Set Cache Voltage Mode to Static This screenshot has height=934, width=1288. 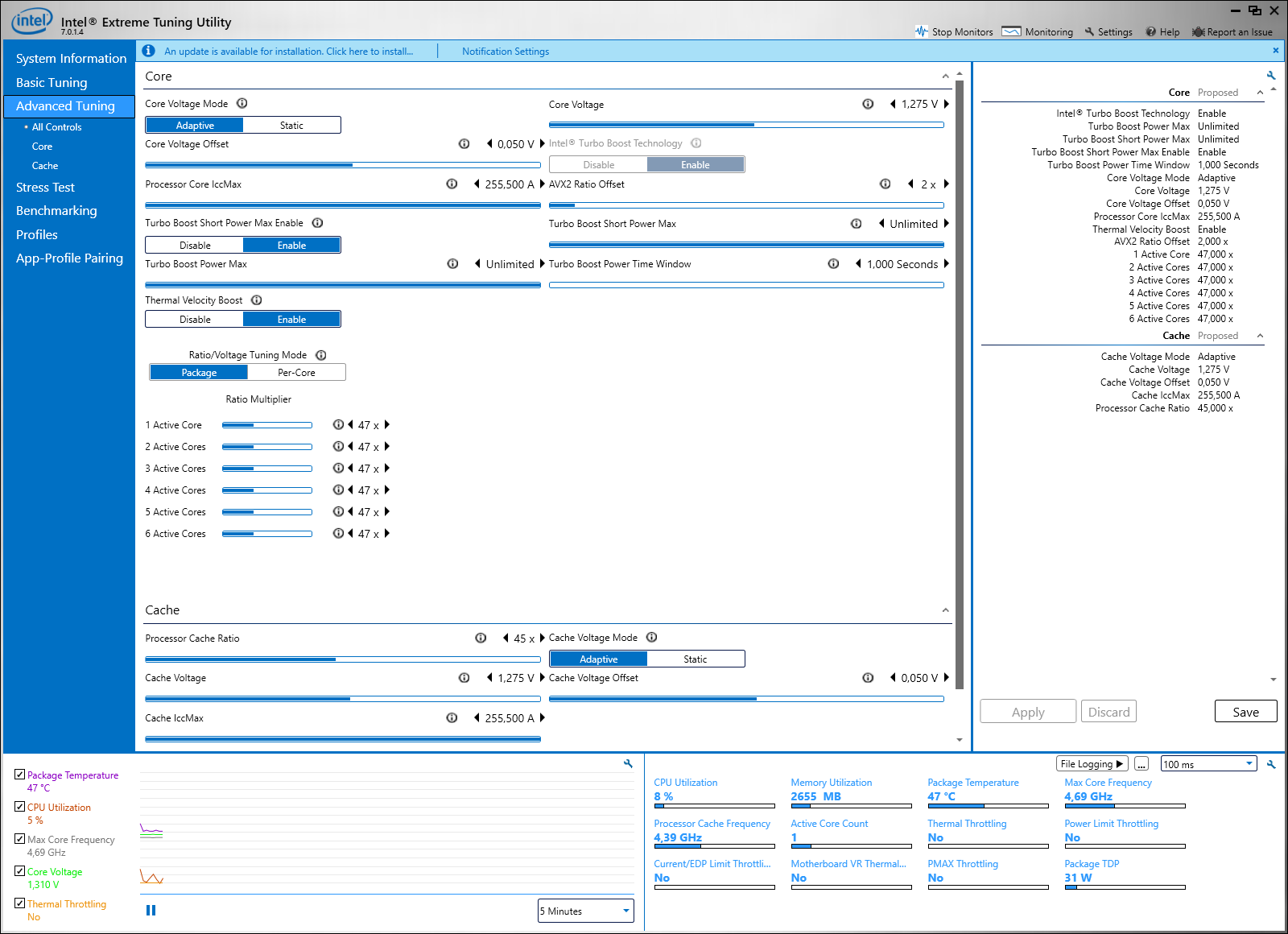[696, 659]
